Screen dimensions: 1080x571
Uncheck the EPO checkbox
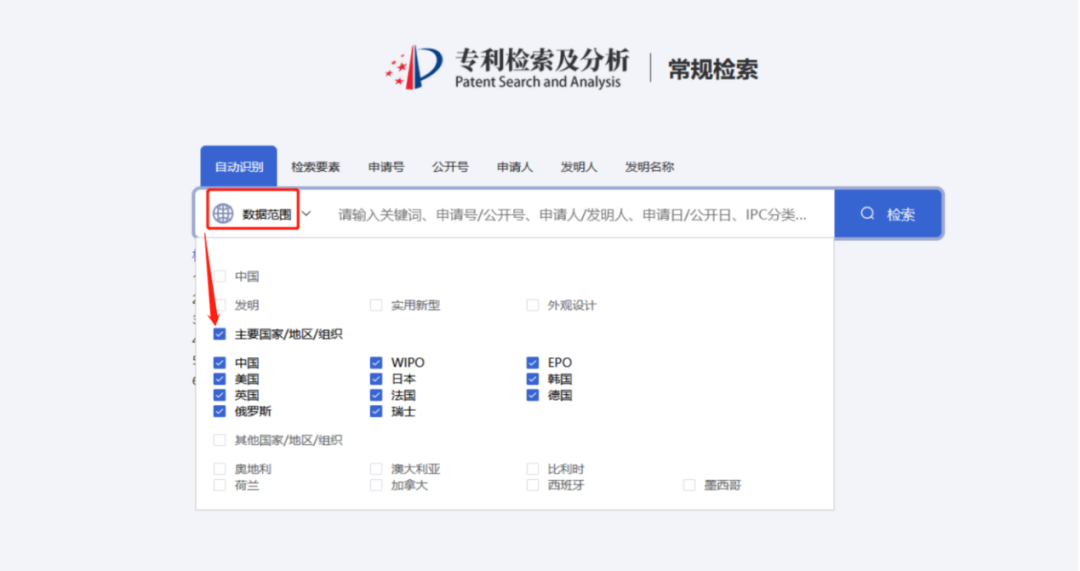pyautogui.click(x=533, y=363)
